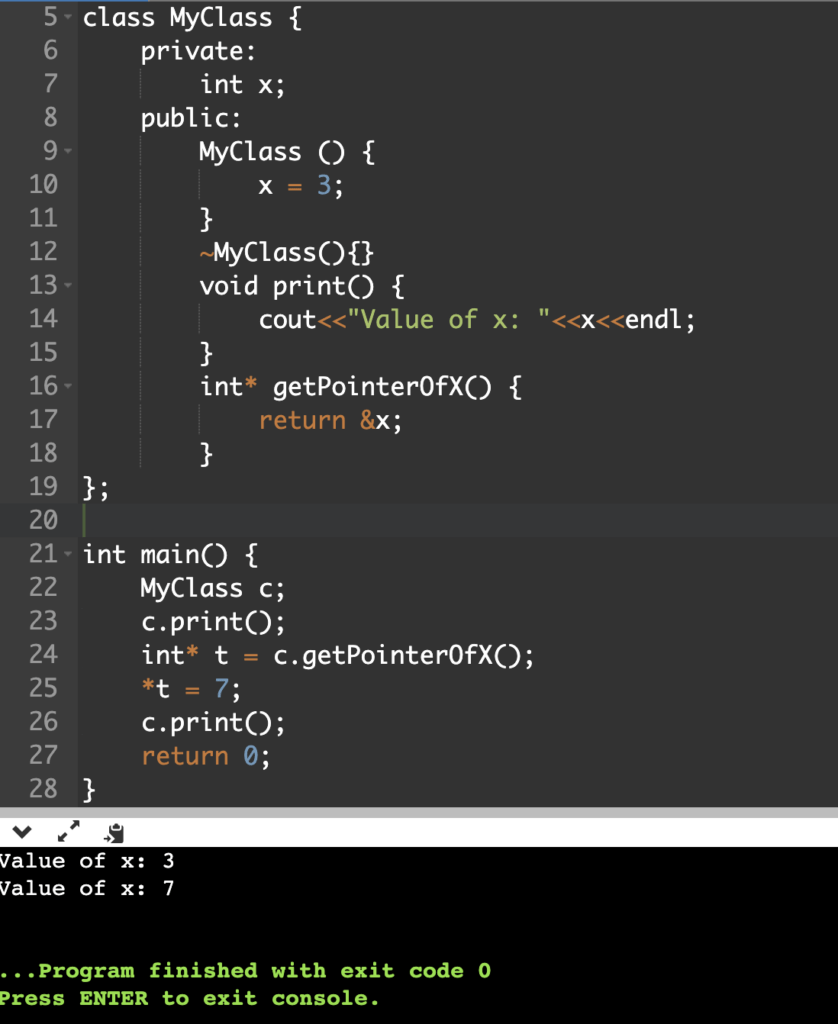Screen dimensions: 838x1024
Task: Click 'x = 3;' assignment in constructor
Action: coord(300,185)
